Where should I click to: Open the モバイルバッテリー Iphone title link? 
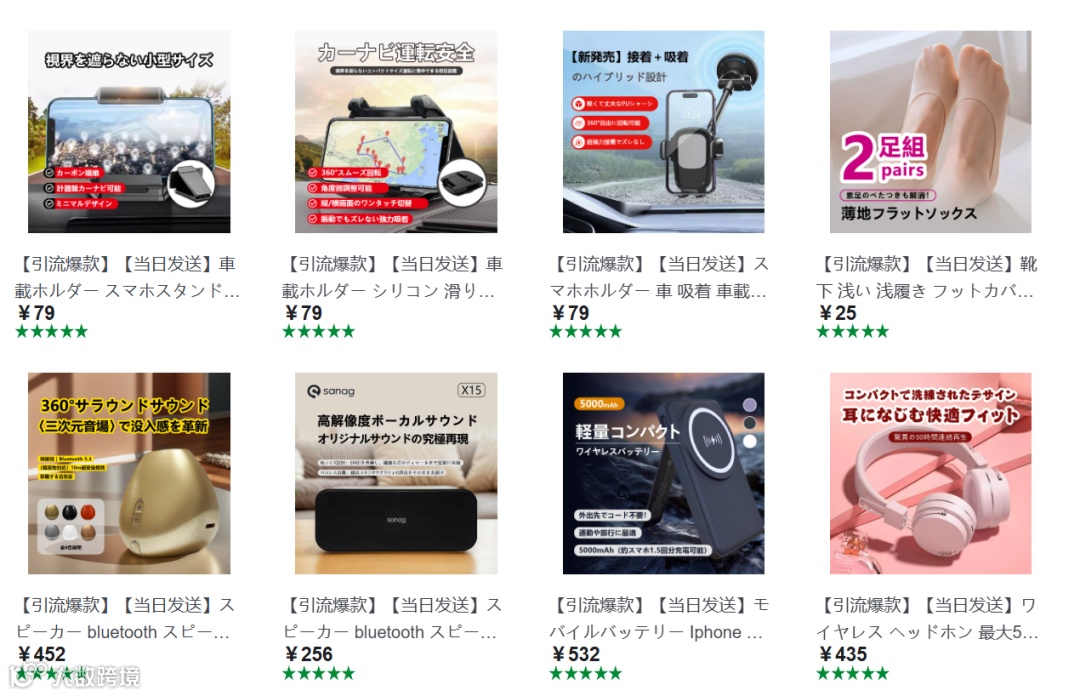click(x=659, y=618)
